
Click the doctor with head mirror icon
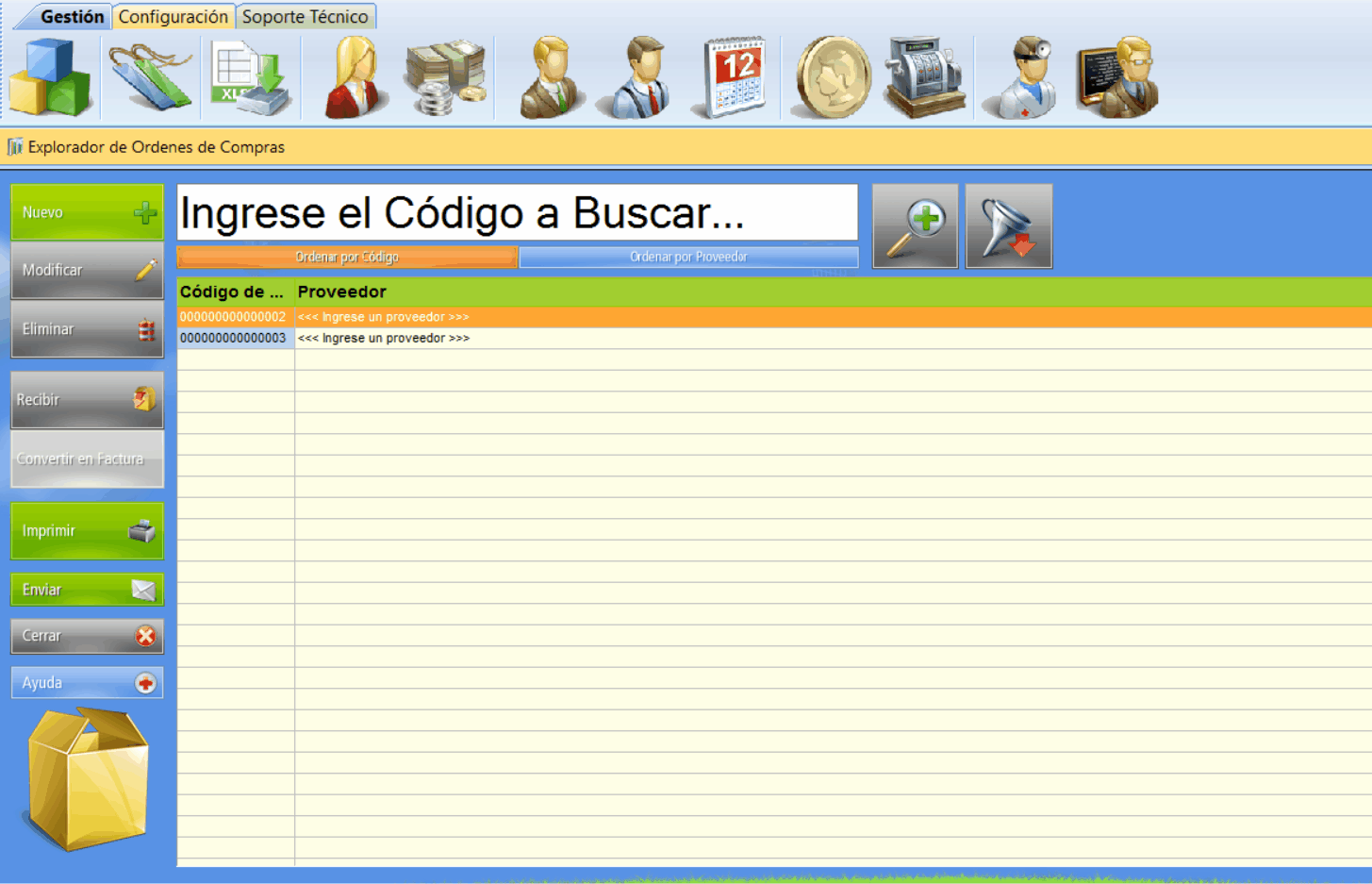pyautogui.click(x=1021, y=77)
